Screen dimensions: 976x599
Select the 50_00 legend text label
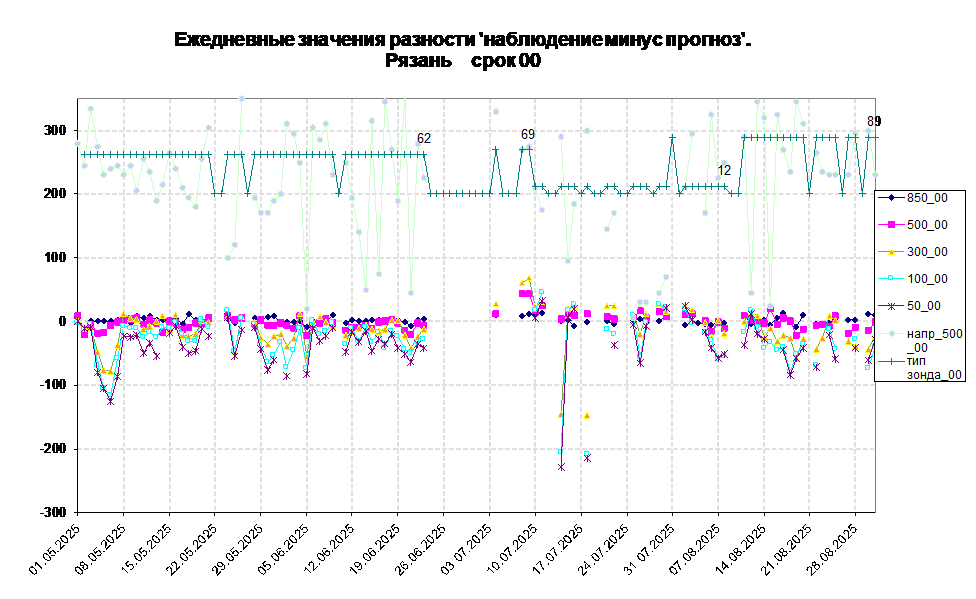(x=923, y=306)
